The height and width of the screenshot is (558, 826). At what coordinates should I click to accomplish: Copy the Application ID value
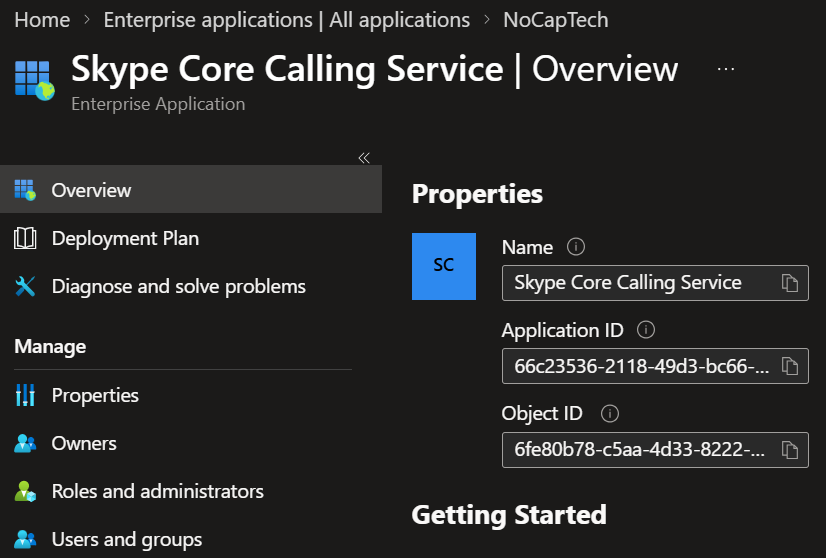coord(790,366)
